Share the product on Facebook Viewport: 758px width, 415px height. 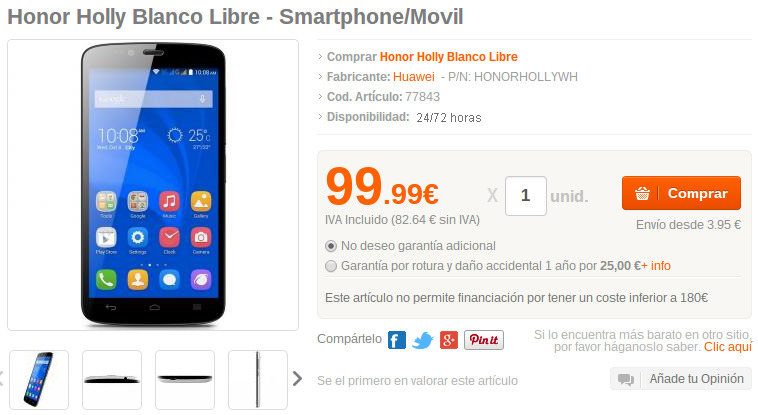coord(397,340)
